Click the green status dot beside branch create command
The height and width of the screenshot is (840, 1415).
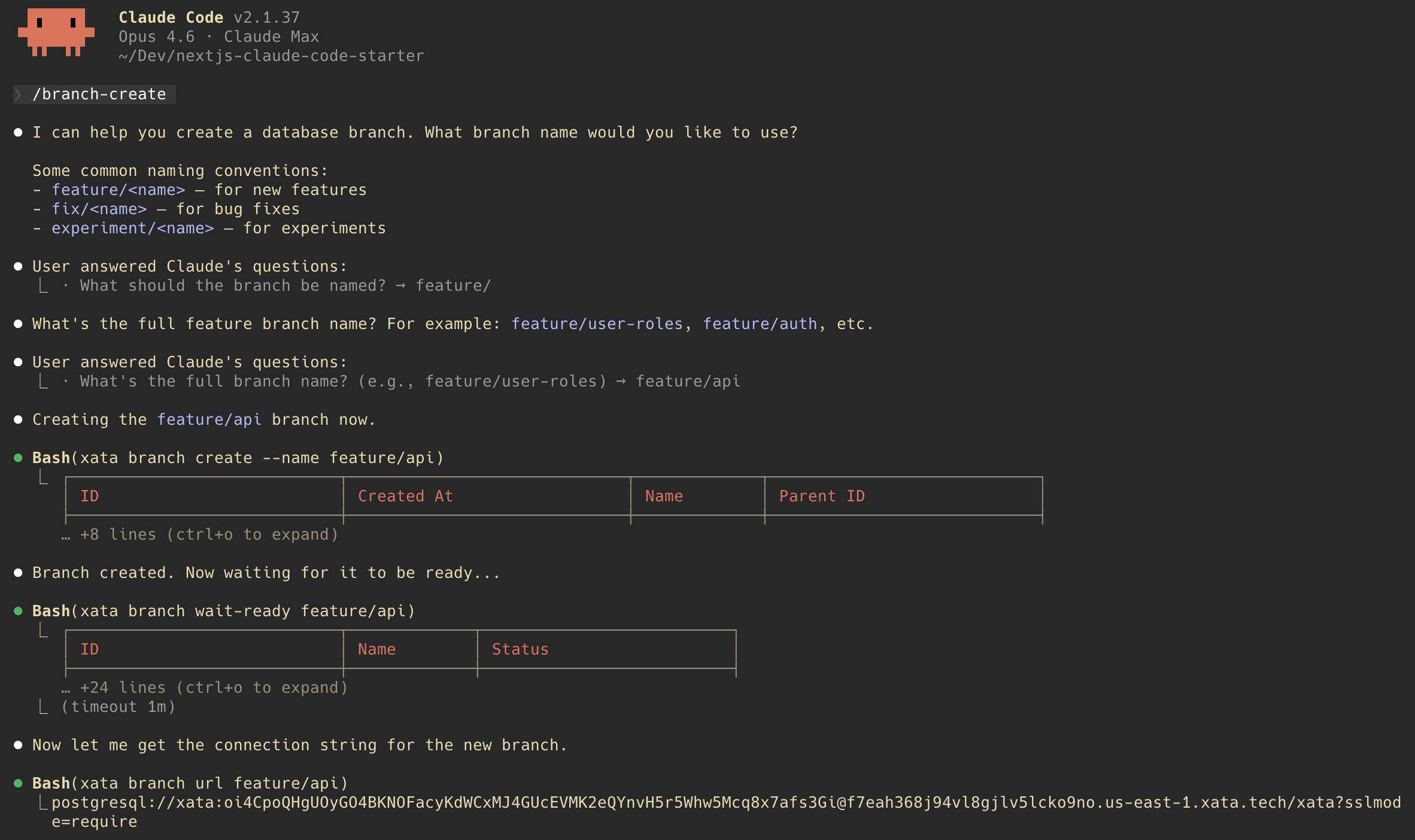(19, 458)
